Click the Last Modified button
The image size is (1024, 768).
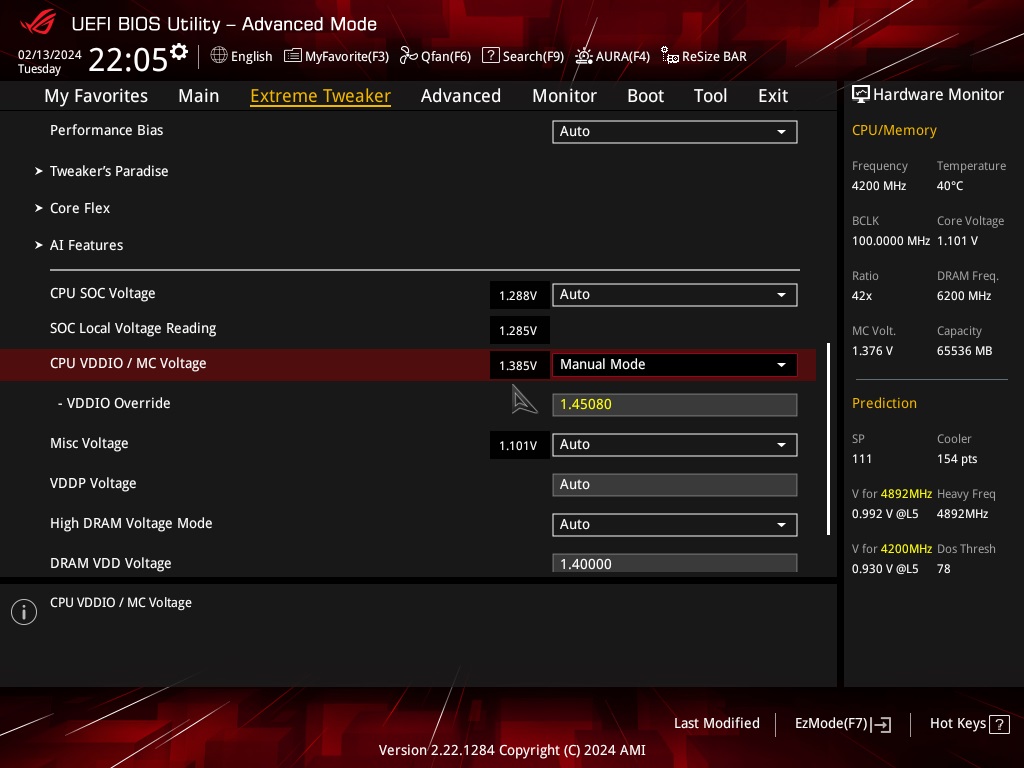click(717, 723)
